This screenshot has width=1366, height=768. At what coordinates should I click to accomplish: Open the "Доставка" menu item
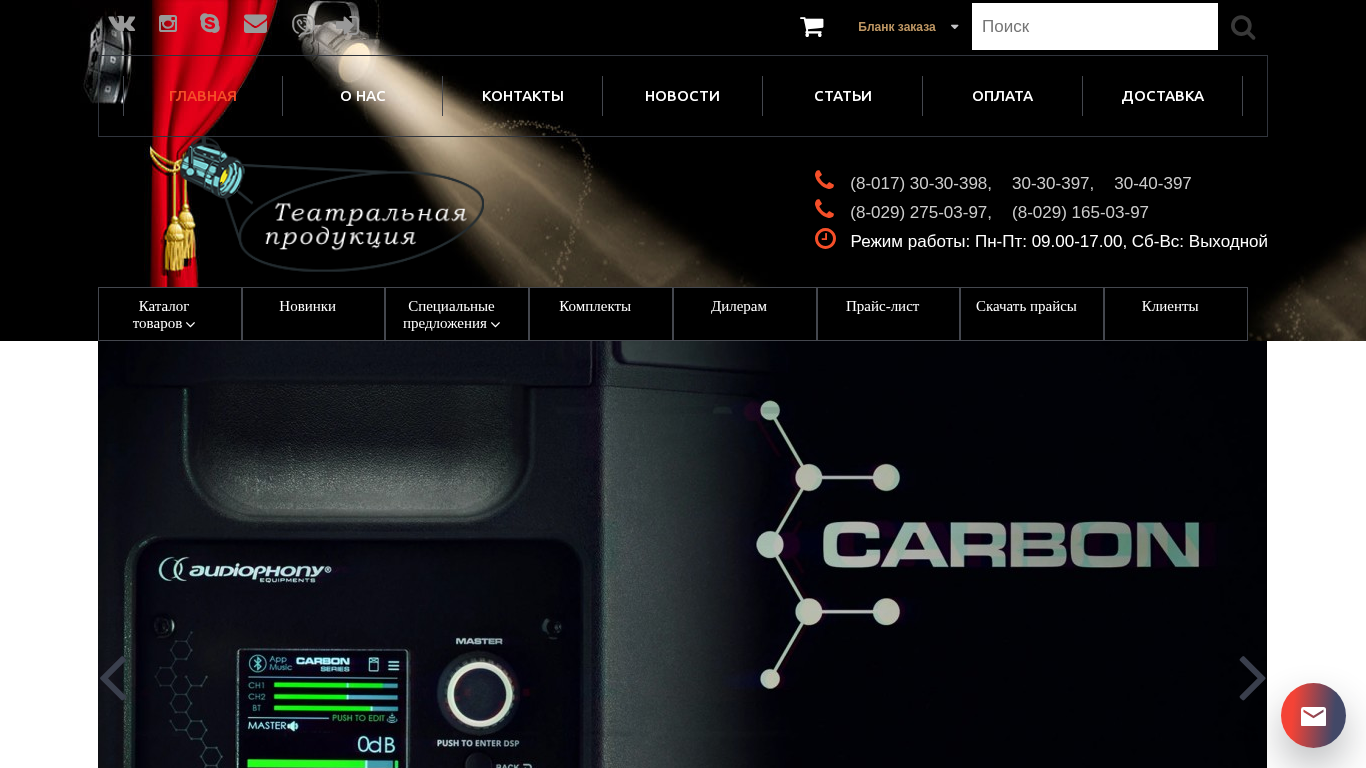pos(1163,96)
